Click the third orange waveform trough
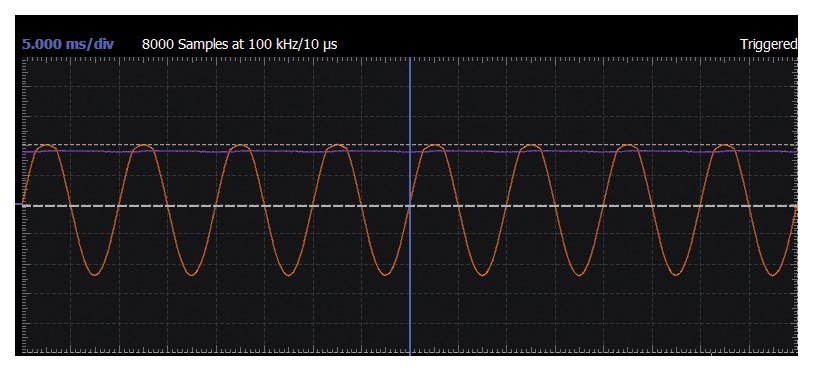 point(288,274)
